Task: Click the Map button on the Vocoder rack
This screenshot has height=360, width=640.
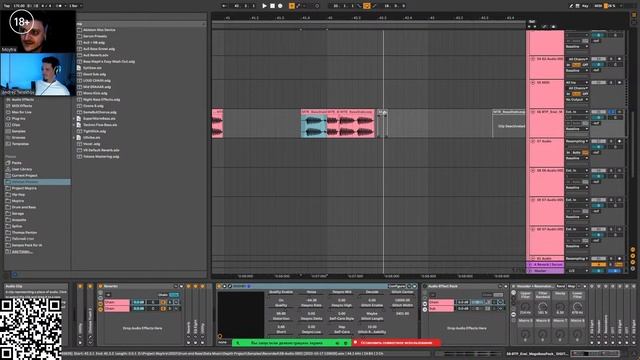Action: click(x=571, y=286)
